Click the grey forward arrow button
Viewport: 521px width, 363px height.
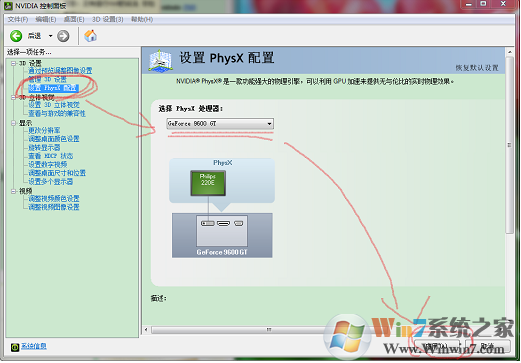click(63, 36)
